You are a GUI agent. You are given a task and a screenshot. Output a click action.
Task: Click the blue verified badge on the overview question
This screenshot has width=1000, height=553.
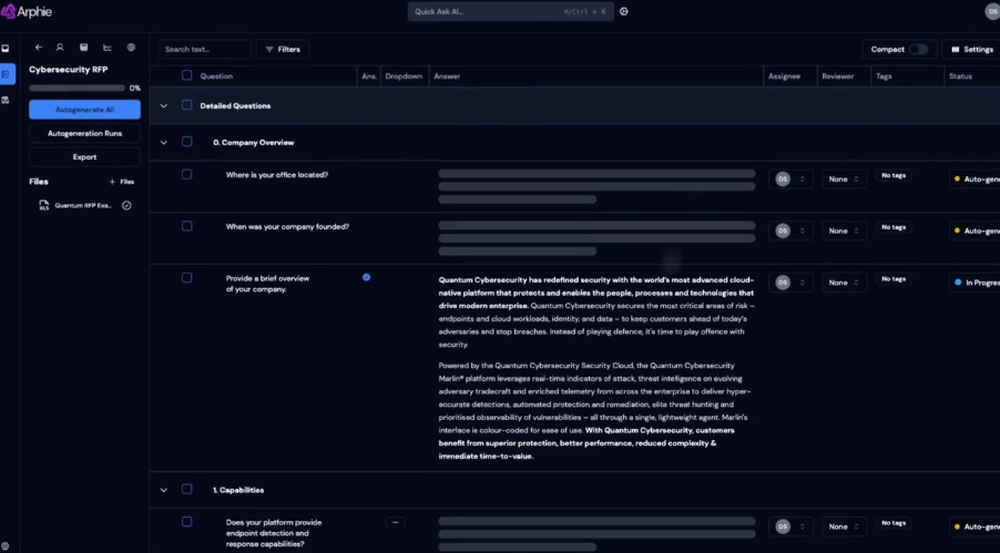pyautogui.click(x=366, y=277)
